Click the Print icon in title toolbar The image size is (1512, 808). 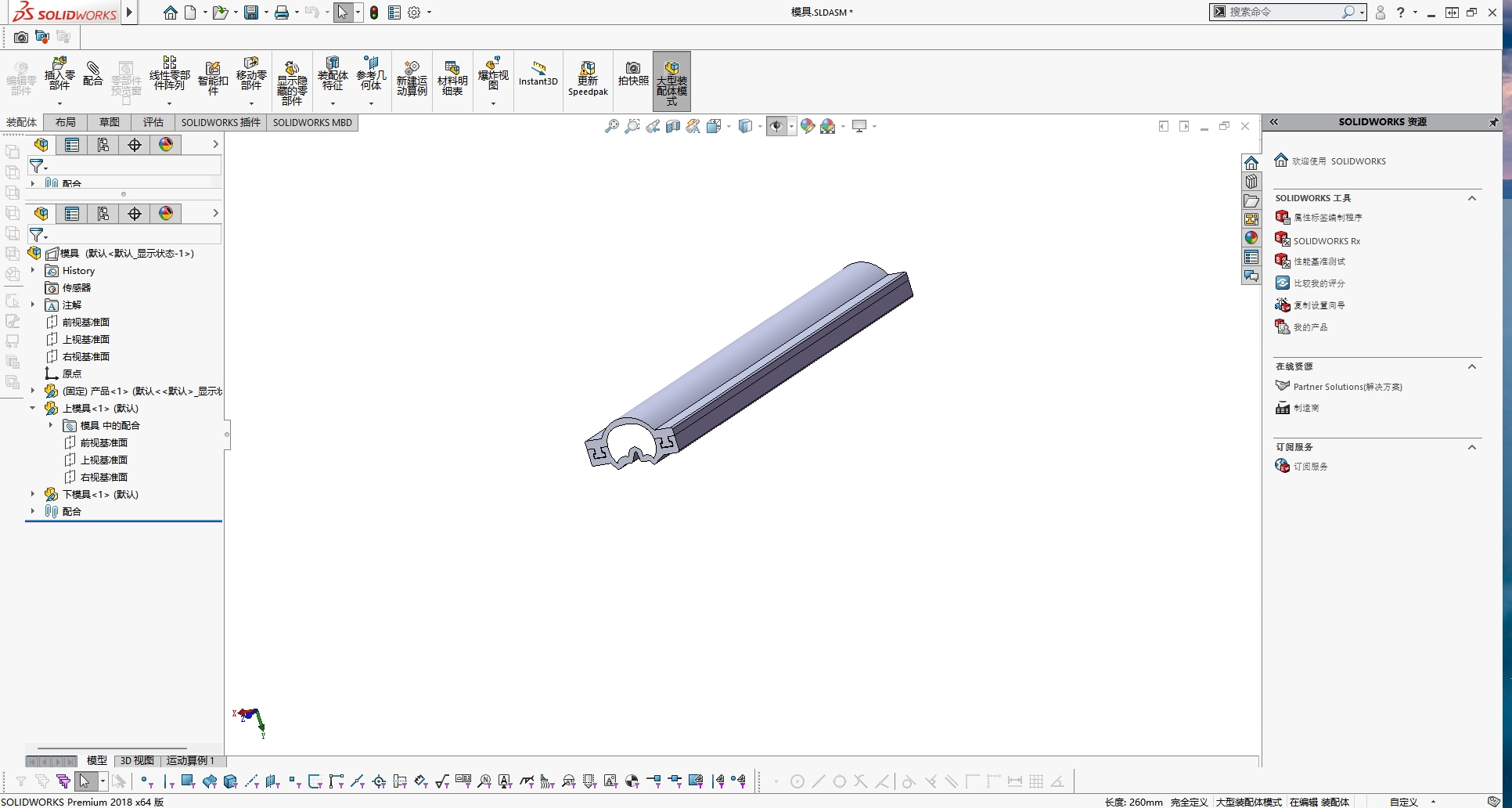(x=282, y=13)
